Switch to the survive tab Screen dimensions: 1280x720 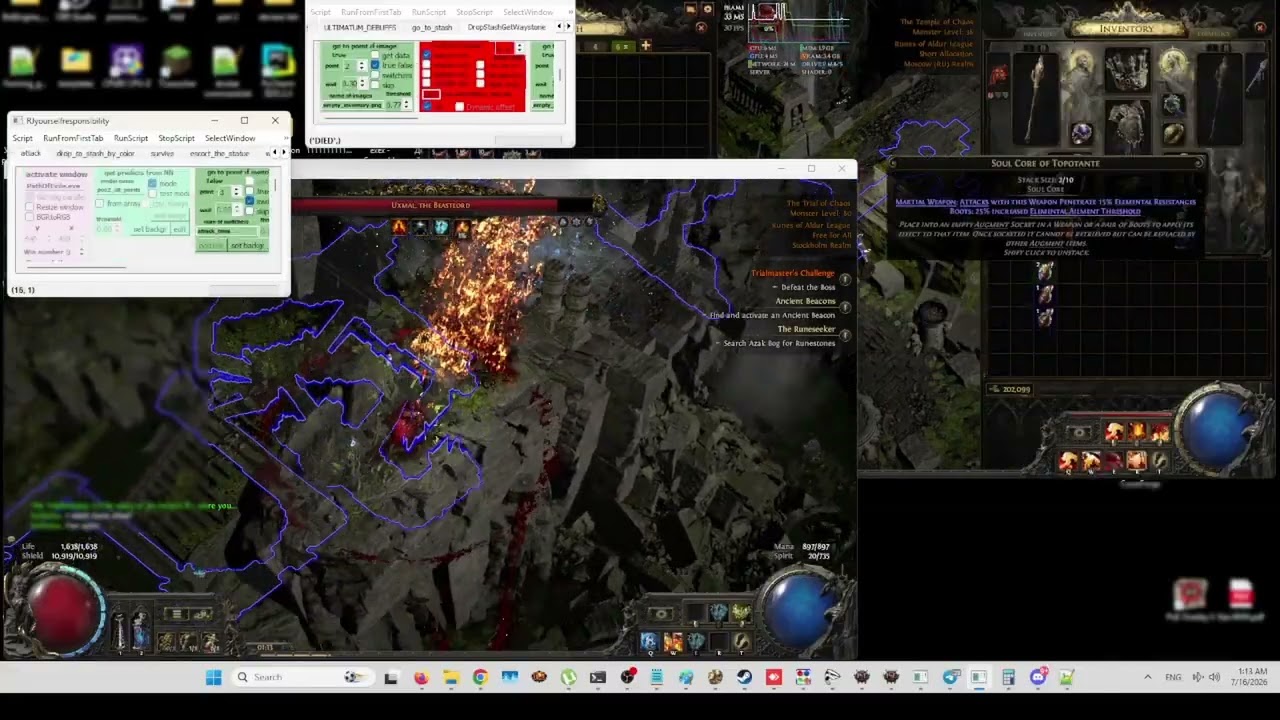(162, 154)
